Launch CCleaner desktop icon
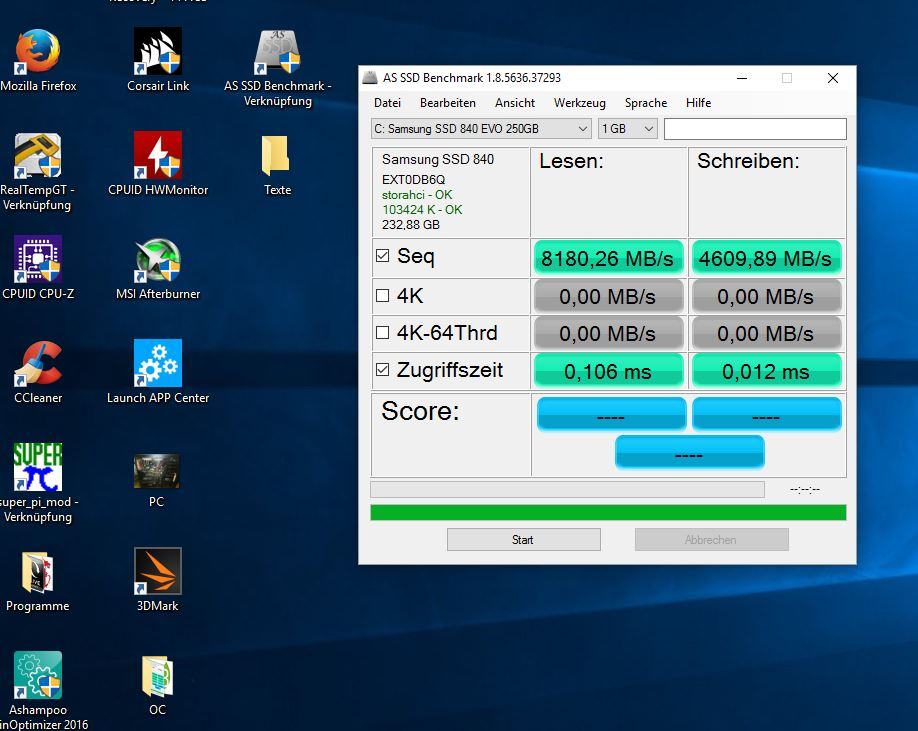This screenshot has height=731, width=918. click(x=38, y=363)
